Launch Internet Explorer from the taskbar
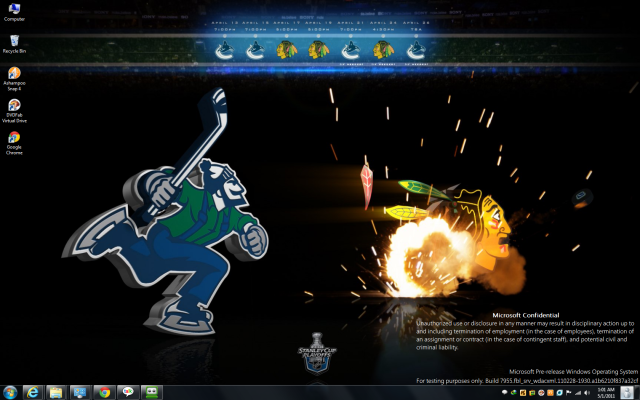This screenshot has height=400, width=640. click(33, 392)
